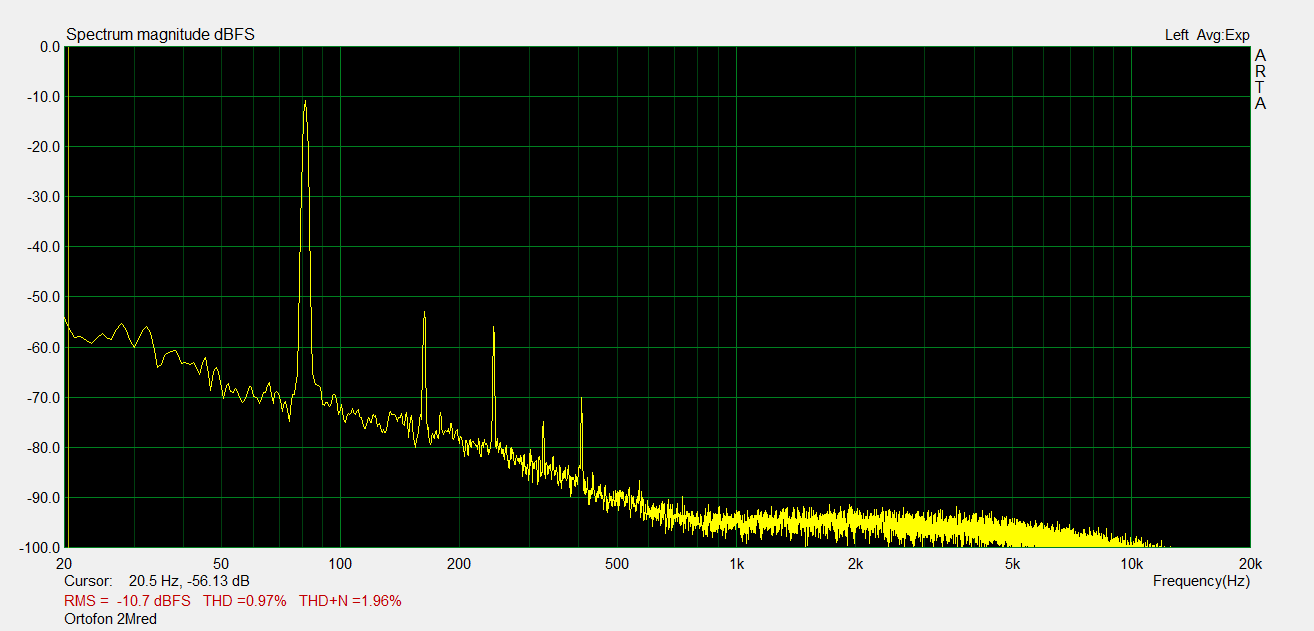
Task: Click the third harmonic peak near 240 Hz
Action: coord(493,329)
